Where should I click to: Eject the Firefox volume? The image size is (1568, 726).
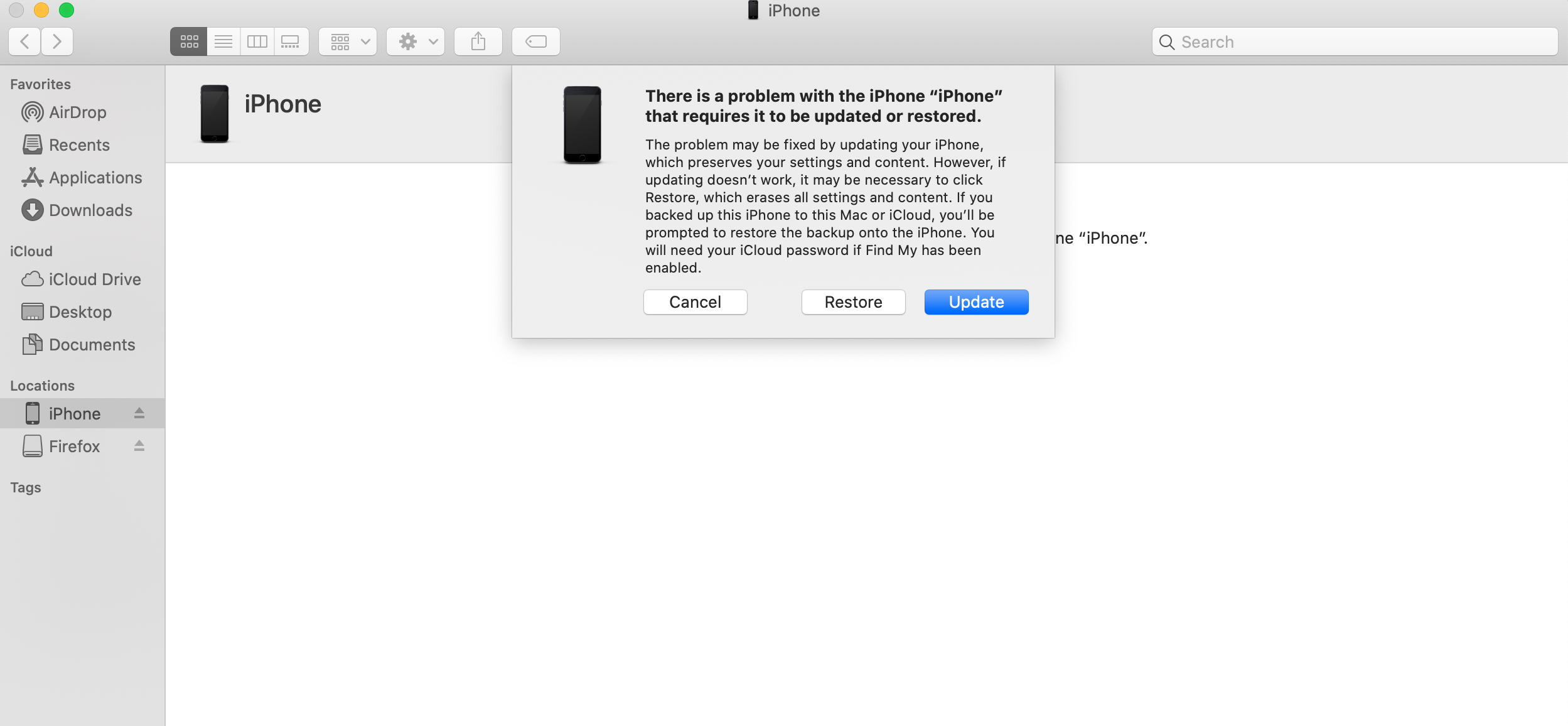(x=139, y=446)
